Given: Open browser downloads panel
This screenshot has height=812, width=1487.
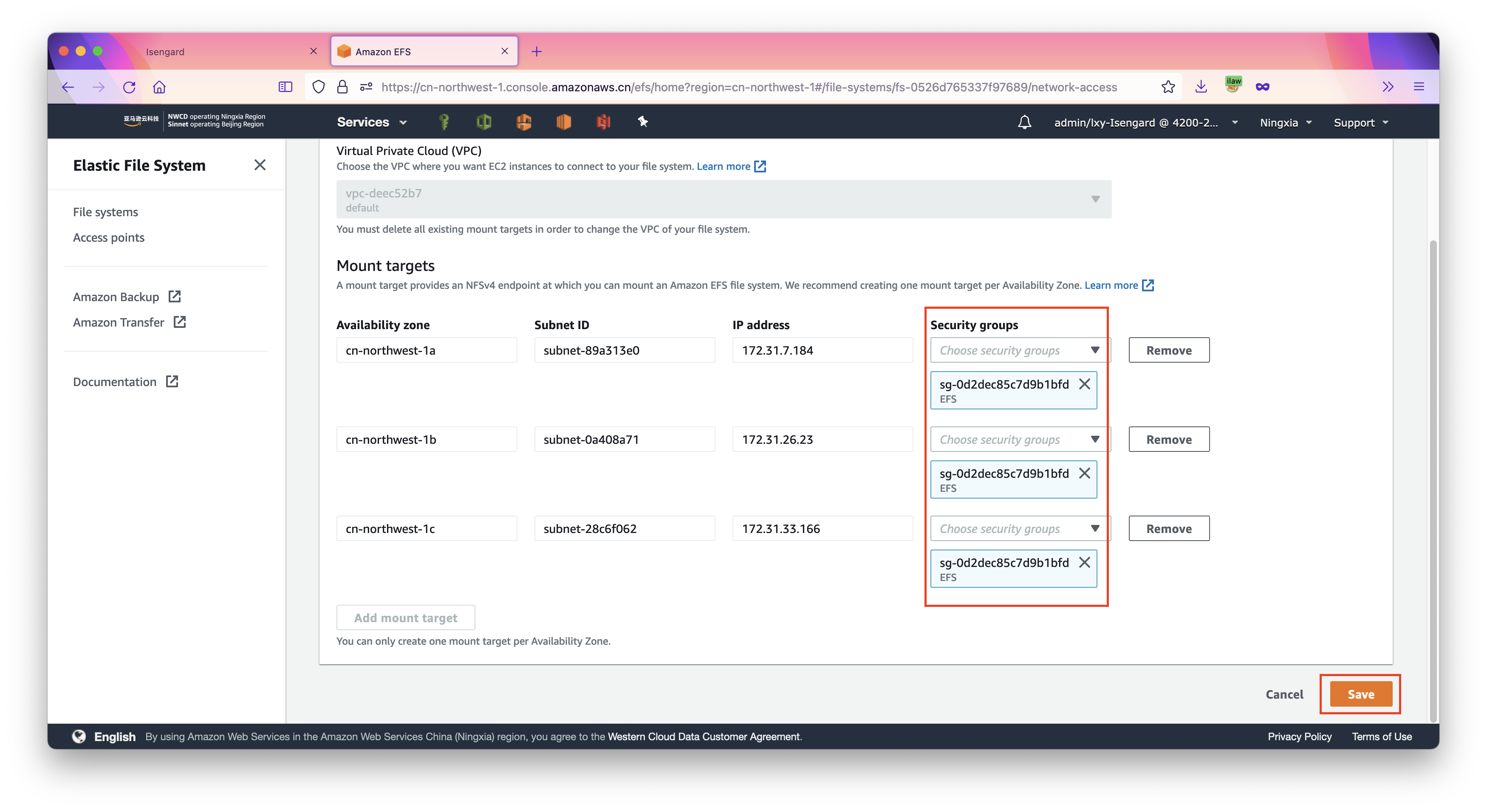Looking at the screenshot, I should (x=1201, y=87).
